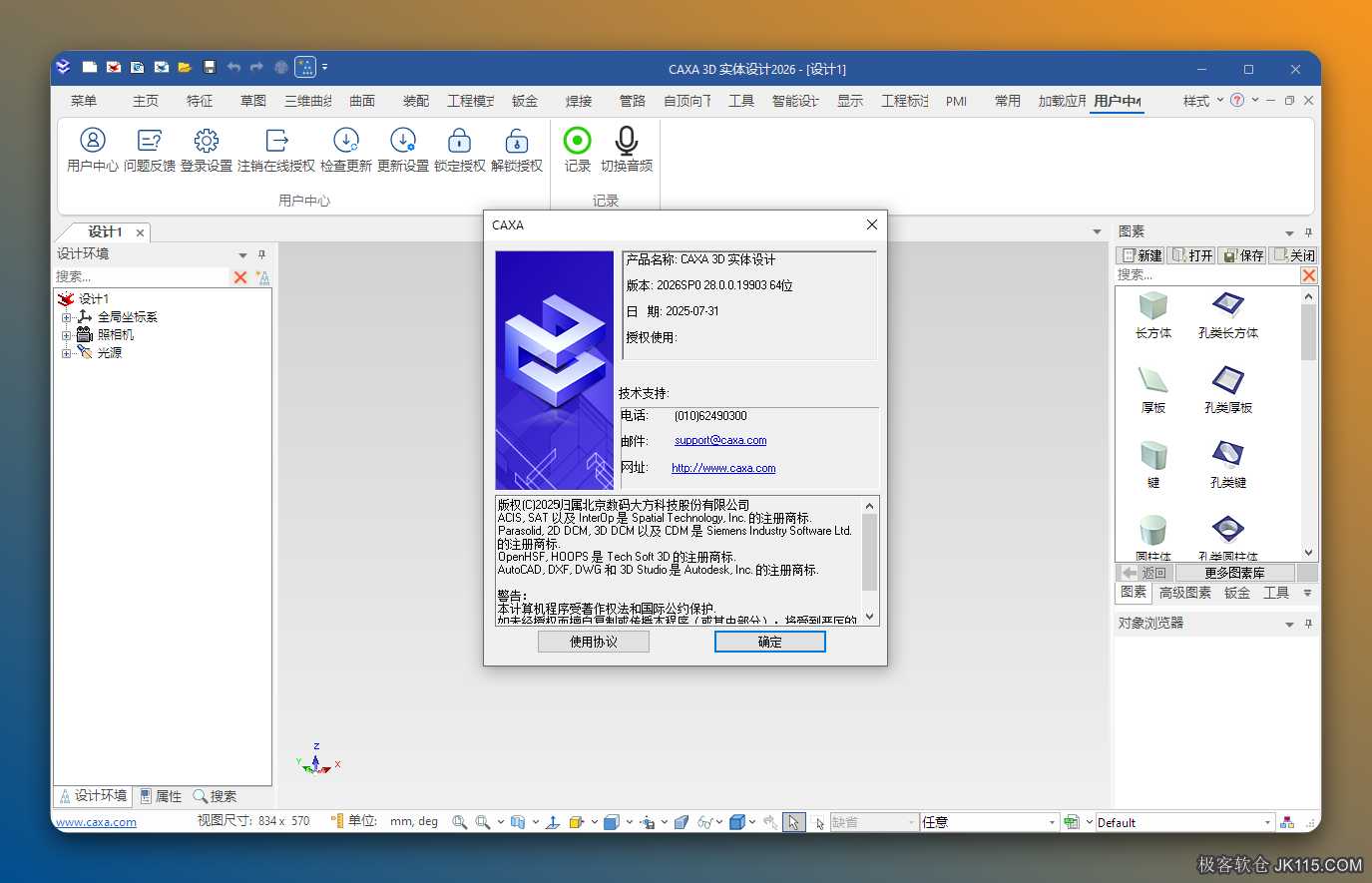1372x883 pixels.
Task: Click the search filter icon in 设计环境
Action: pos(263,277)
